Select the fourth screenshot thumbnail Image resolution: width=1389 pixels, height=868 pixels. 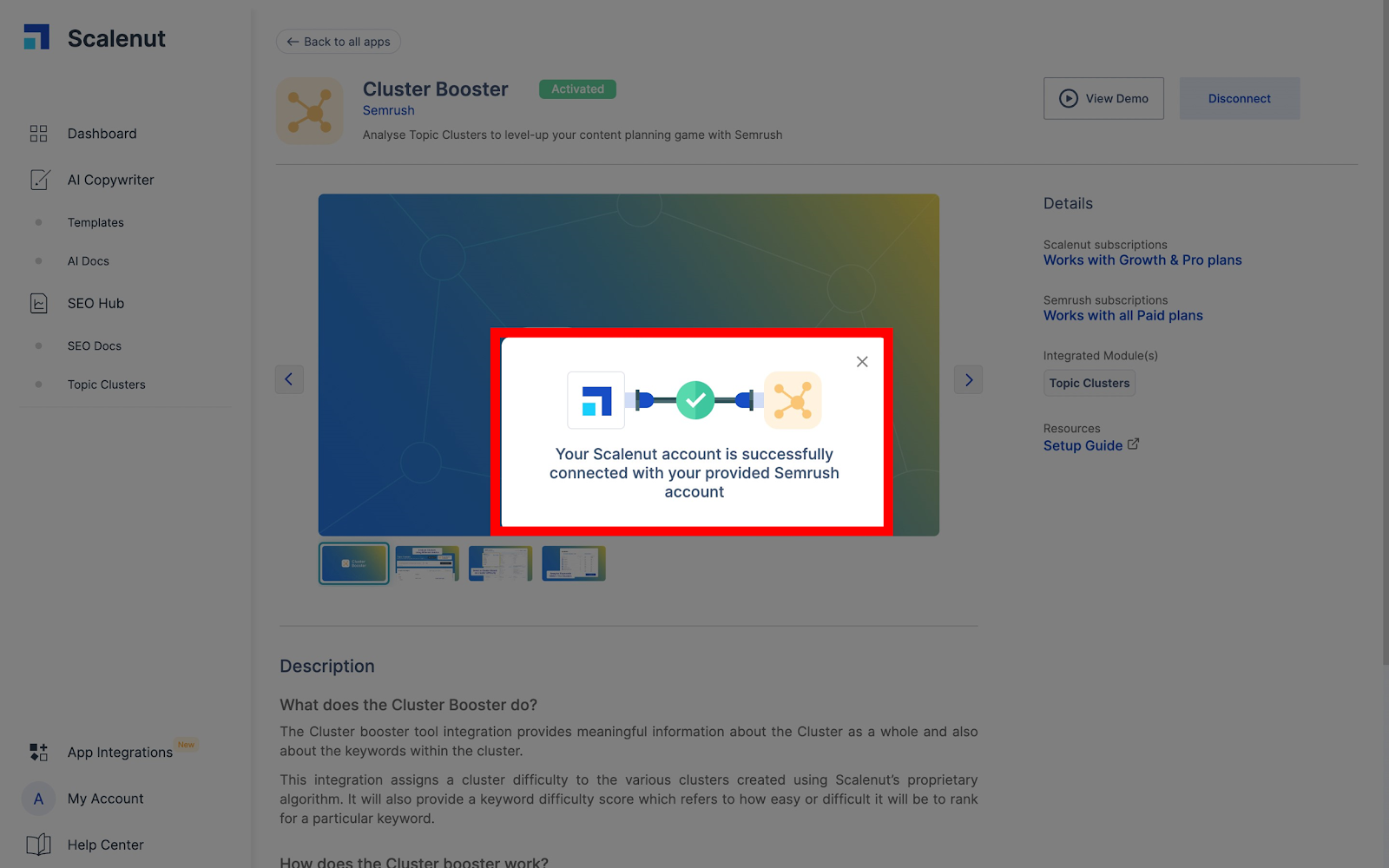[x=574, y=563]
